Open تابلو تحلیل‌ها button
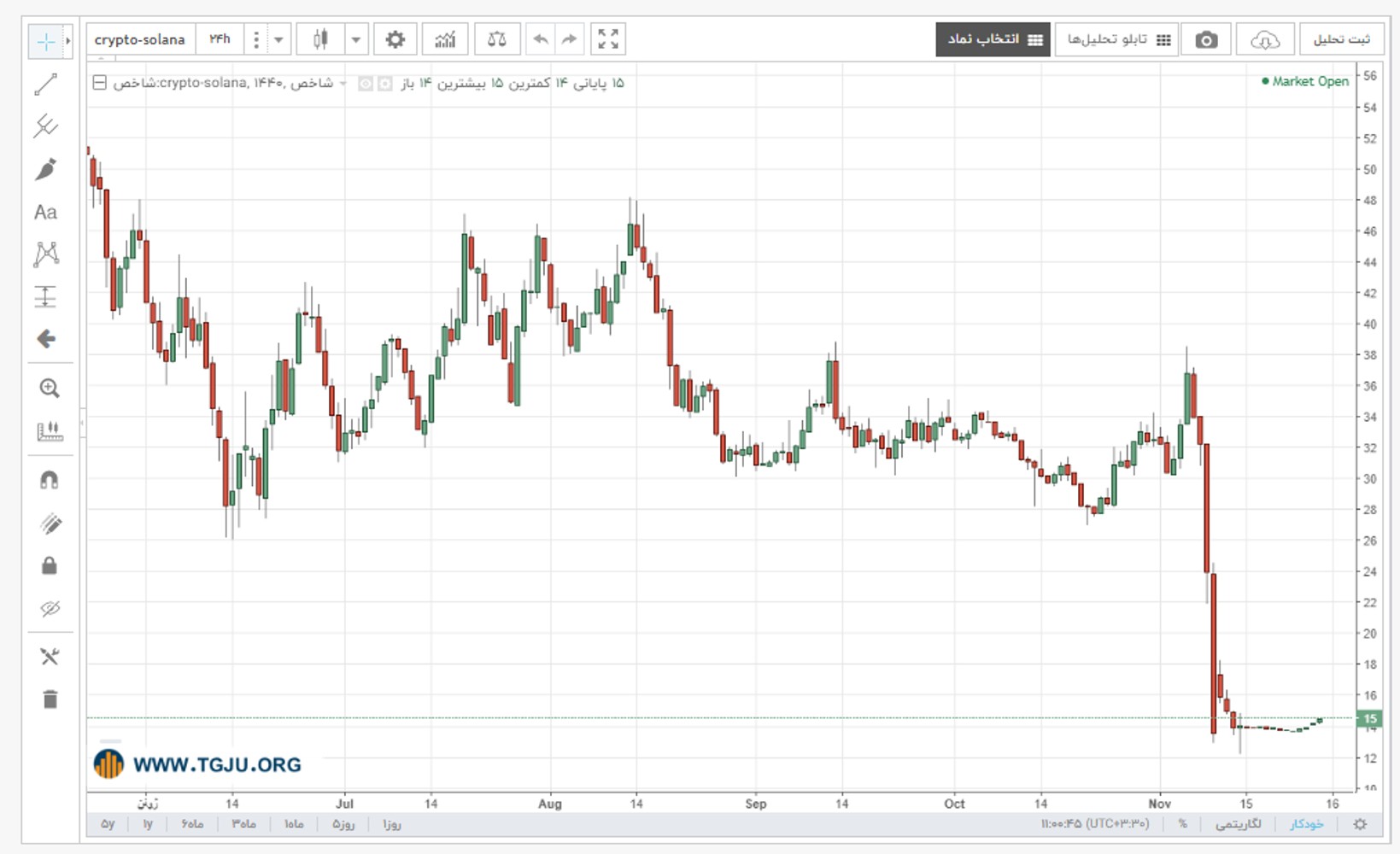 (x=1117, y=39)
